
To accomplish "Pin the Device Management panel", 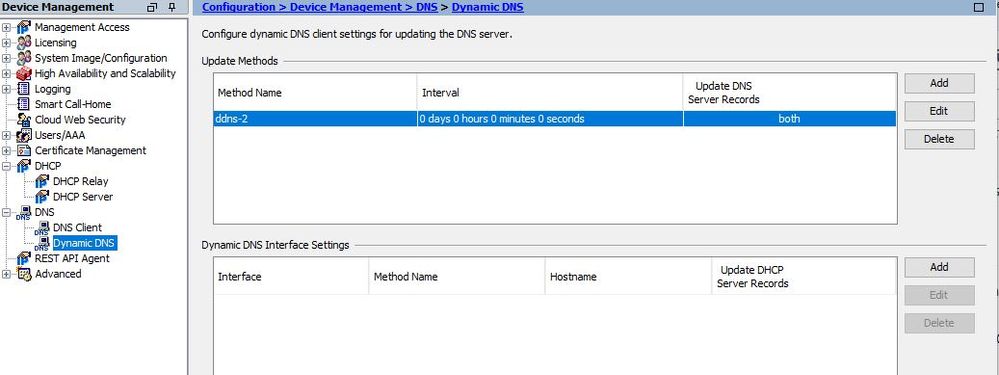I will pyautogui.click(x=171, y=8).
